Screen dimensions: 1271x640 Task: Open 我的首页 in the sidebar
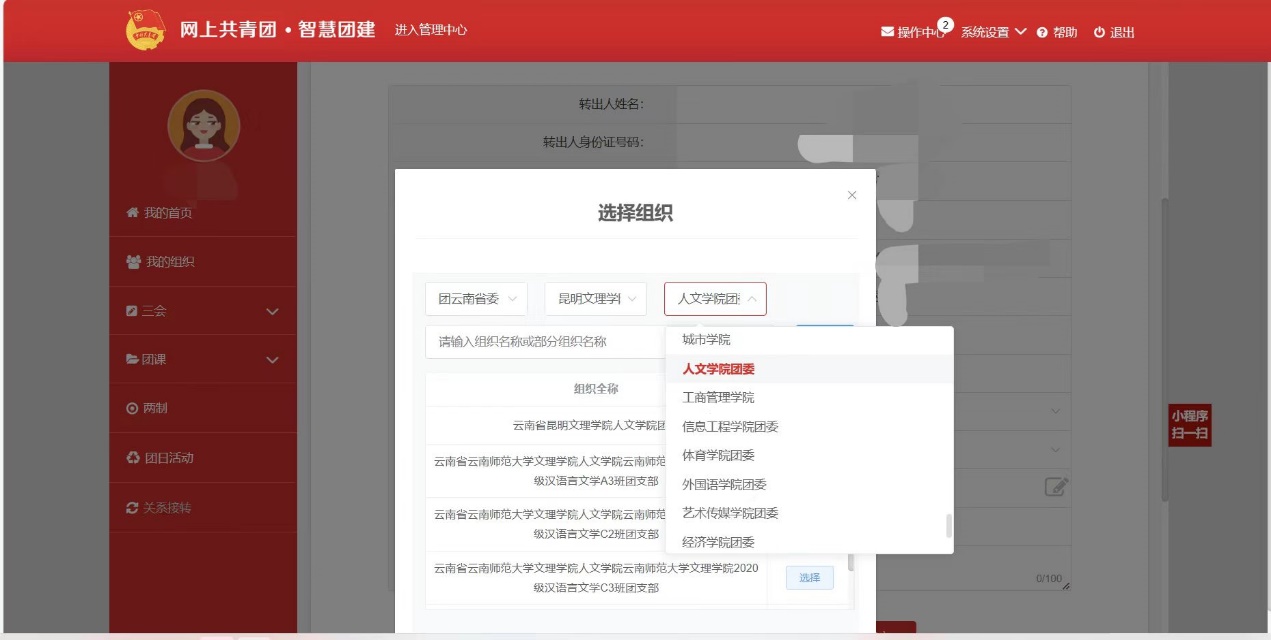tap(167, 213)
